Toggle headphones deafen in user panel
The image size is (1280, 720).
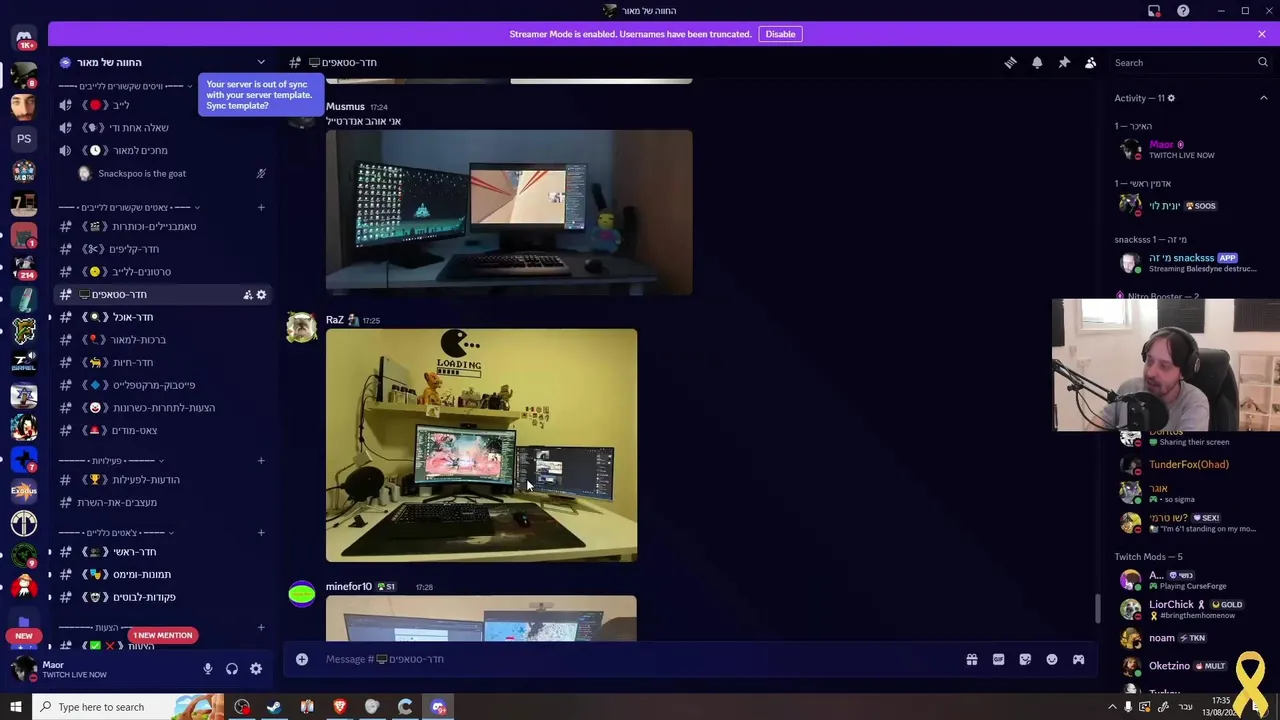pyautogui.click(x=232, y=669)
